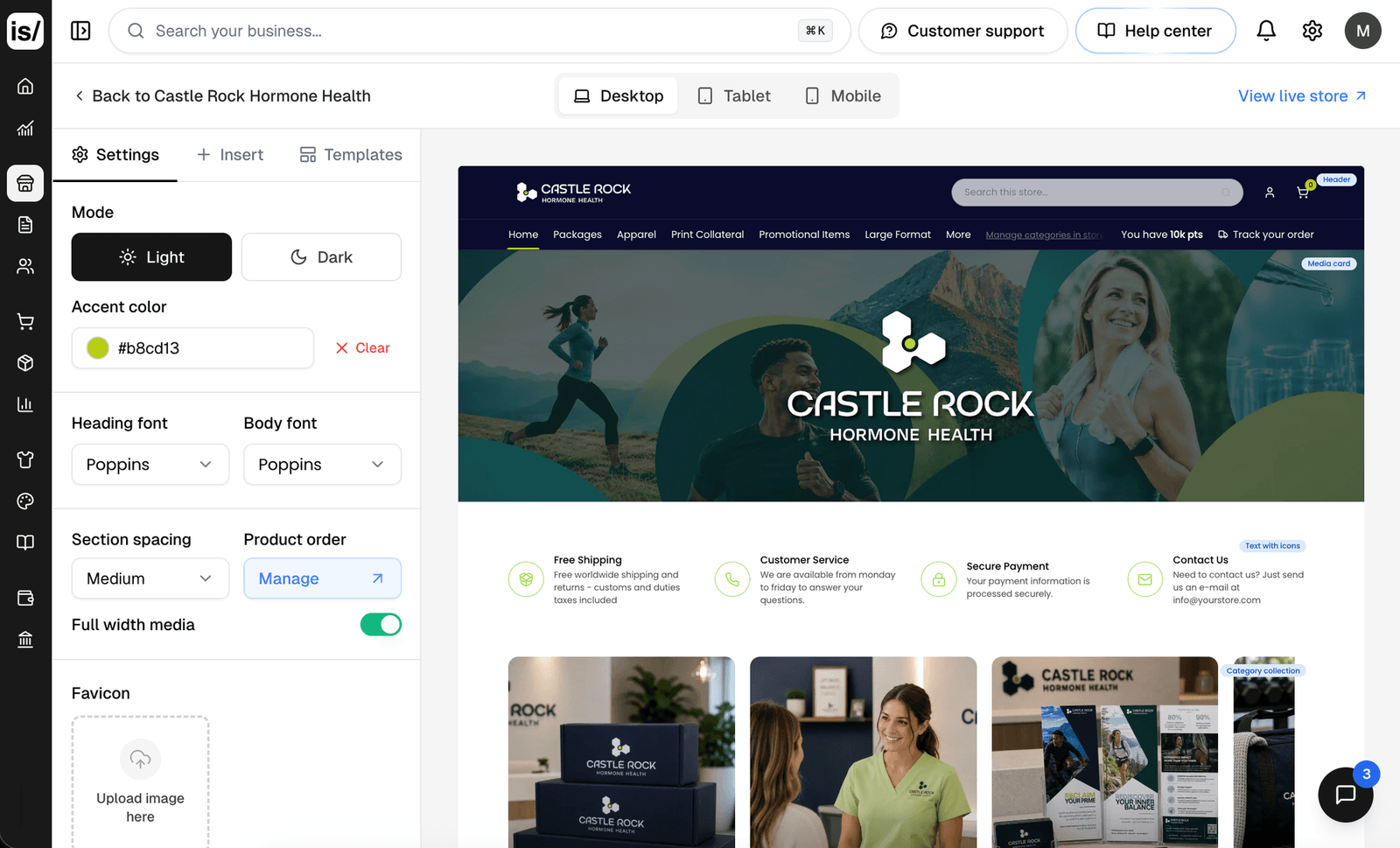The width and height of the screenshot is (1400, 848).
Task: Click the upload cloud icon under Favicon
Action: point(140,759)
